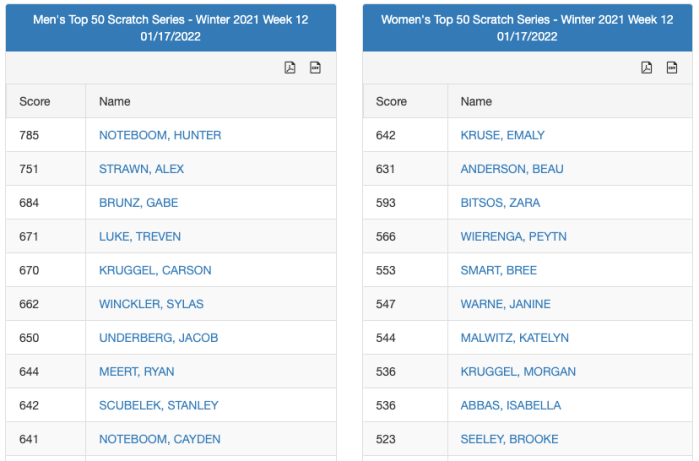Screen dimensions: 699x461
Task: Open WINCKLER, SYLAS link
Action: pos(149,304)
